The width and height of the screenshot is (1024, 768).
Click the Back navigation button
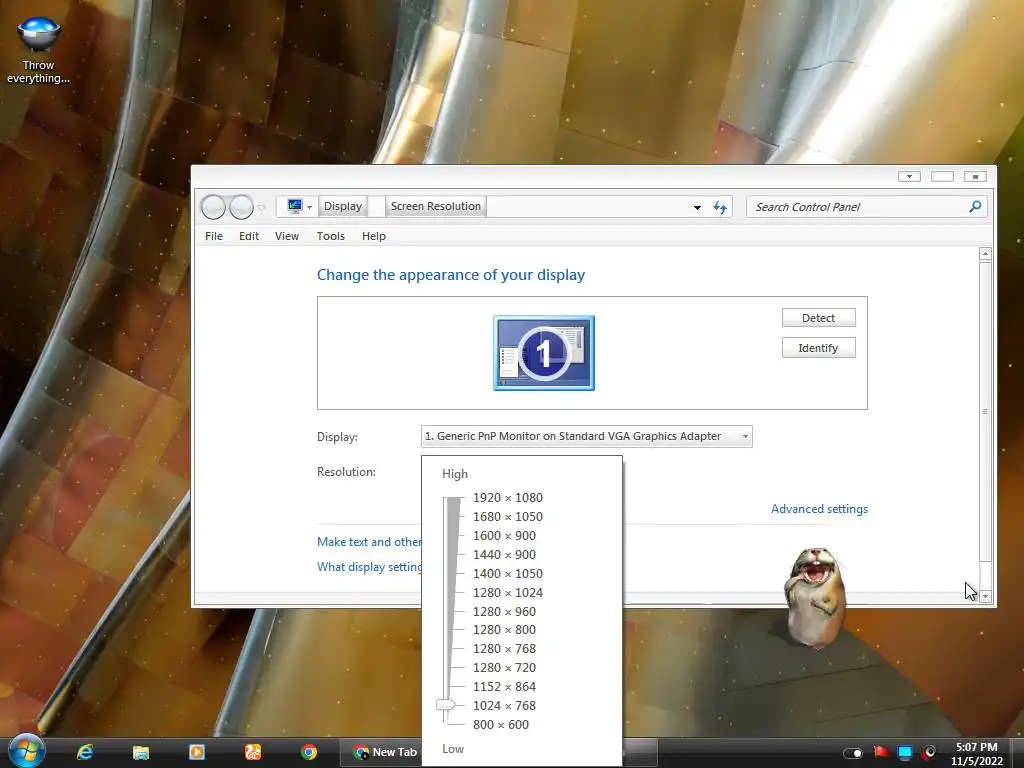(x=214, y=207)
